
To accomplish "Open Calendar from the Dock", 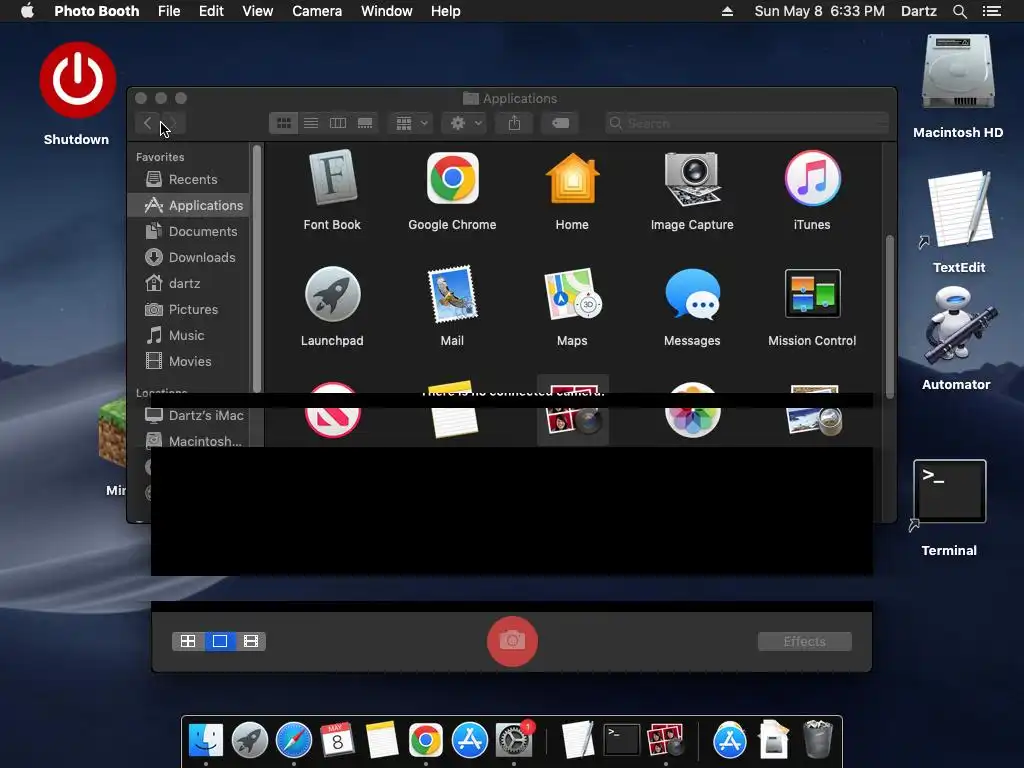I will tap(338, 740).
